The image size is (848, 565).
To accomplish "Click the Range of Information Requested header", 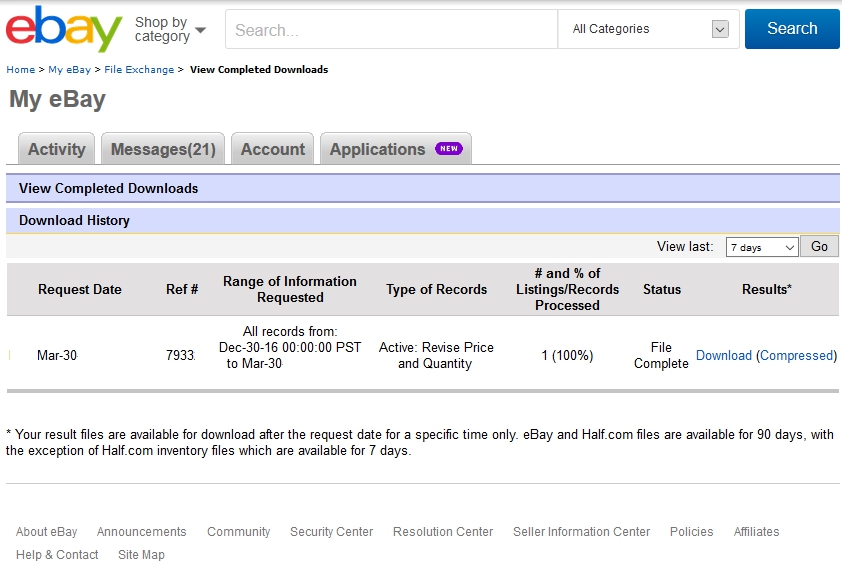I will coord(290,289).
